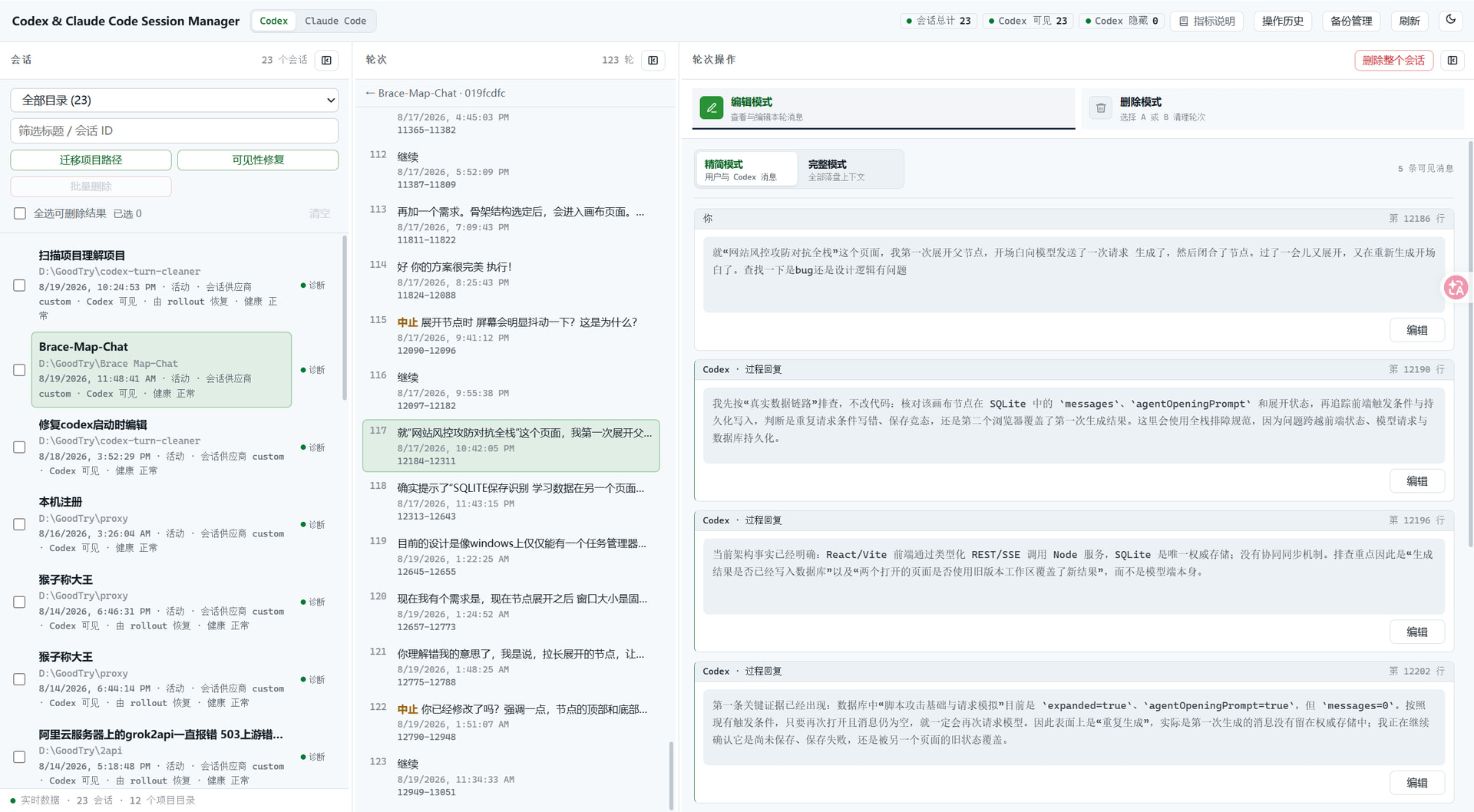Image resolution: width=1474 pixels, height=812 pixels.
Task: Switch to the Codex tab
Action: click(x=274, y=21)
